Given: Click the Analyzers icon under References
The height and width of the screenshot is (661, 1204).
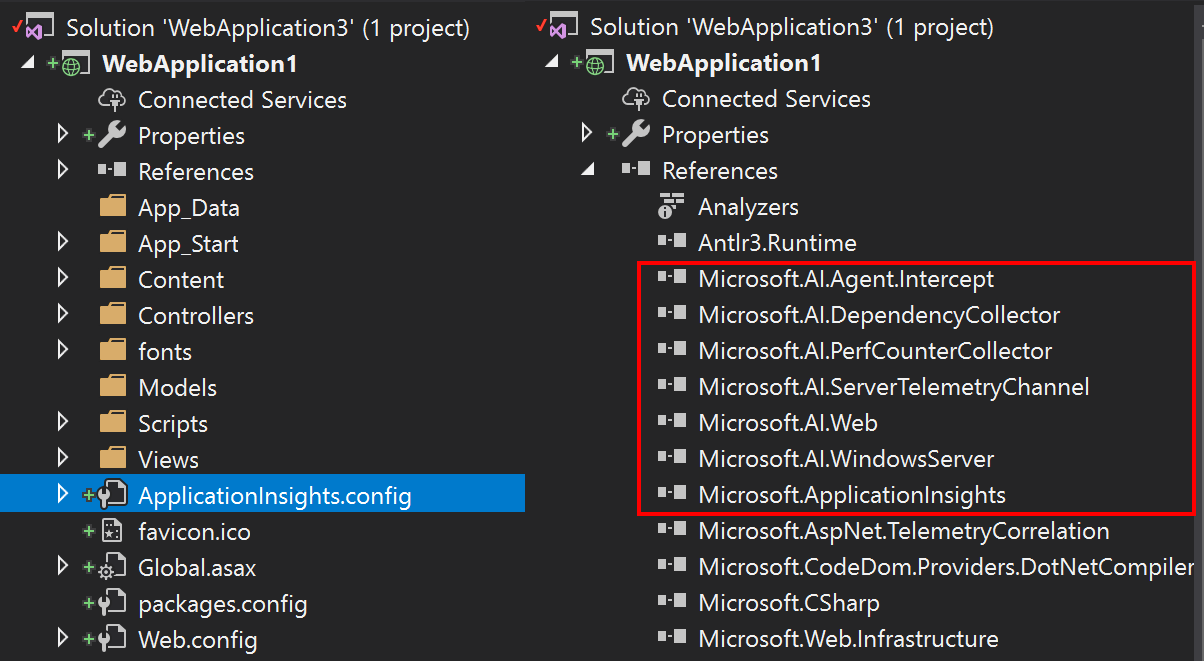Looking at the screenshot, I should click(671, 207).
